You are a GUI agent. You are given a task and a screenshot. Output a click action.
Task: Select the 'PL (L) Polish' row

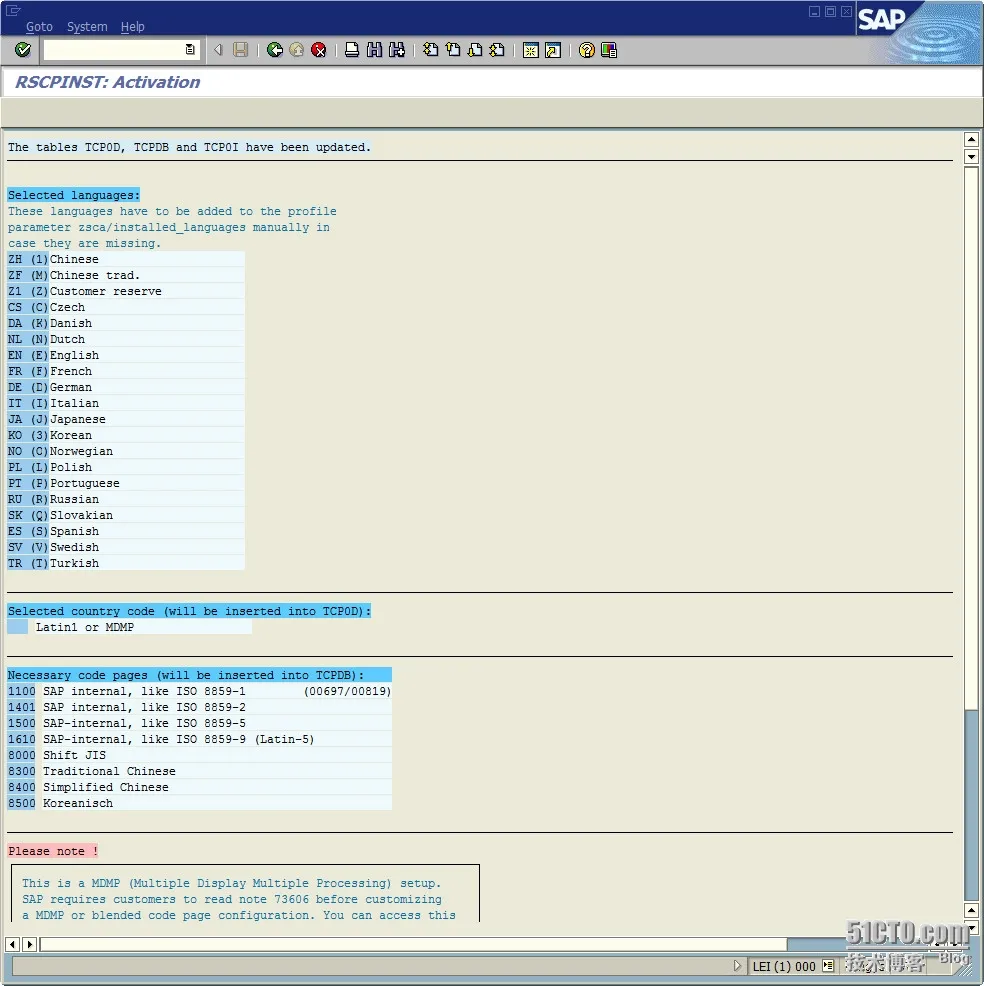pyautogui.click(x=126, y=467)
